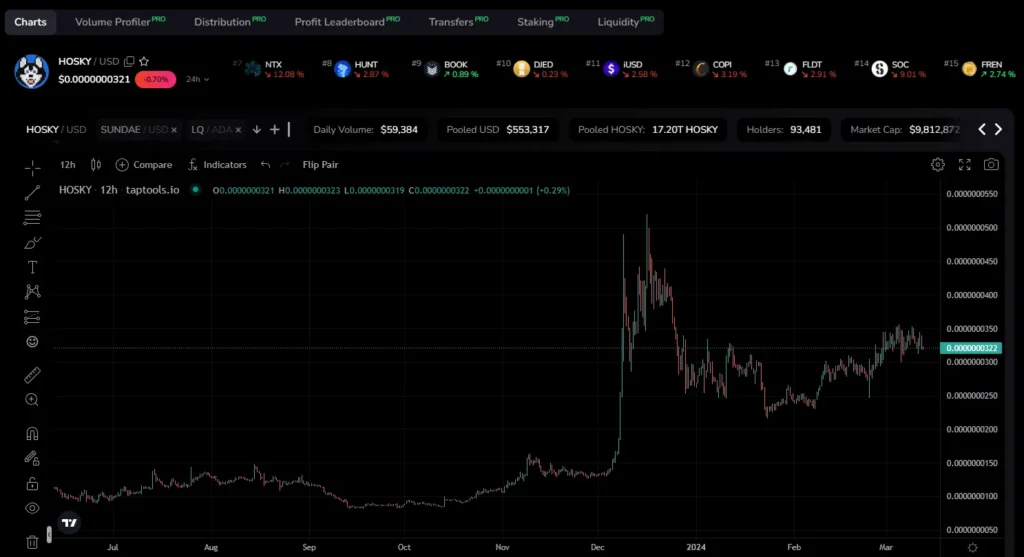Select the LQ / ADA pair tab
This screenshot has height=557, width=1024.
pyautogui.click(x=211, y=129)
